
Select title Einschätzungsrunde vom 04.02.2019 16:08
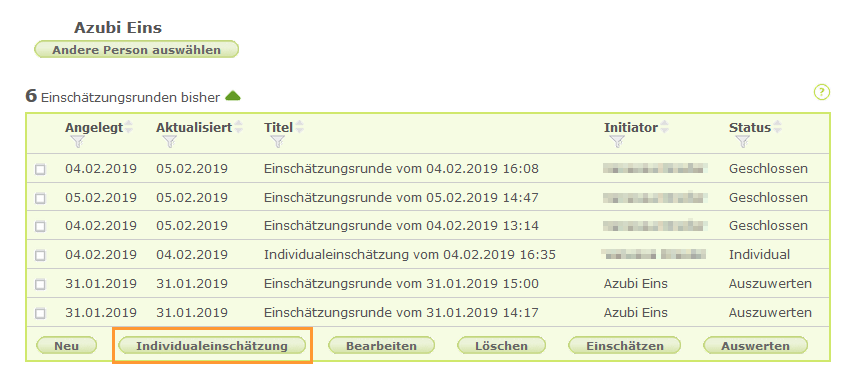401,169
